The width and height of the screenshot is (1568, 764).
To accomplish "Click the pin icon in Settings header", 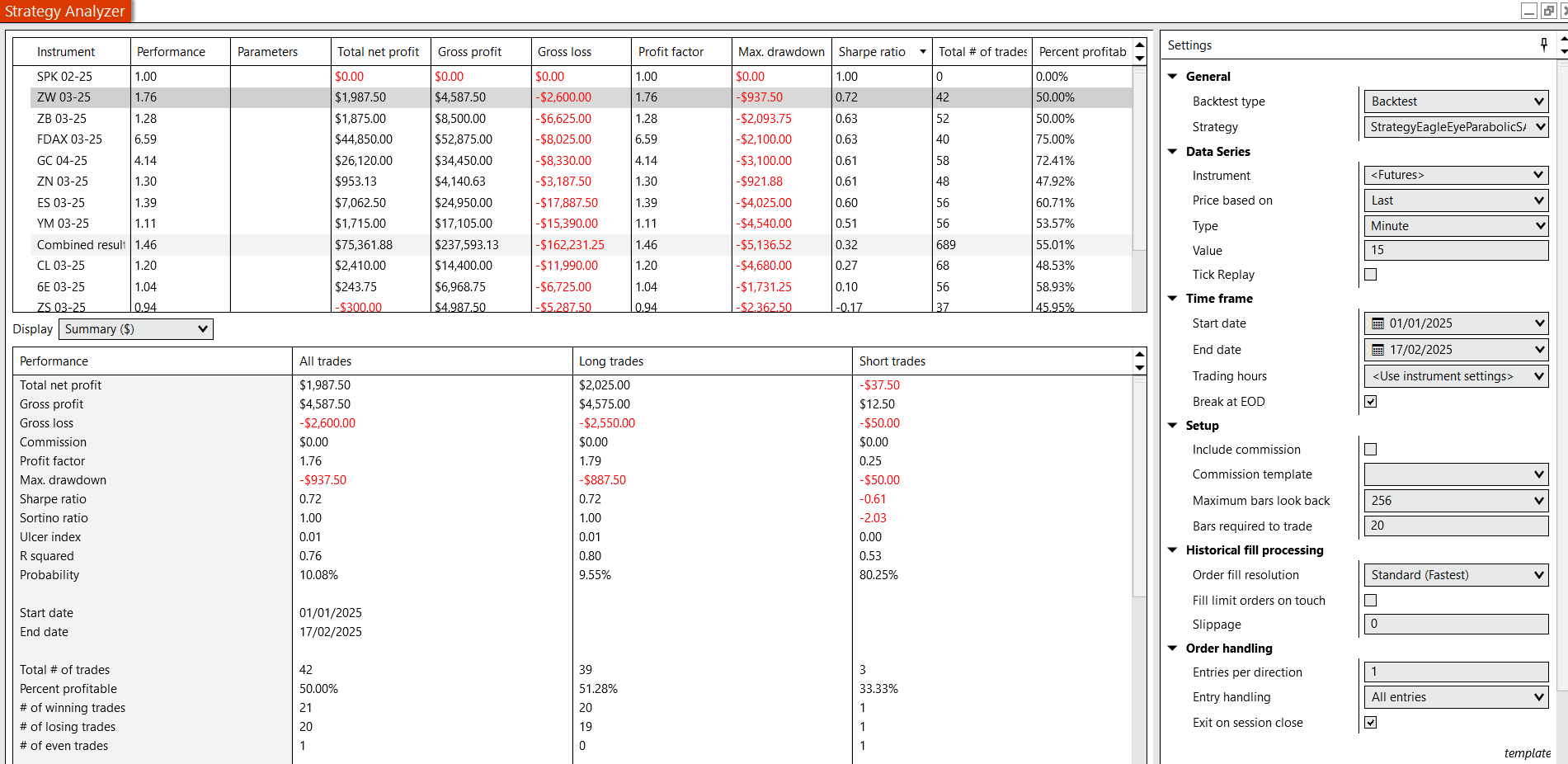I will (1544, 45).
